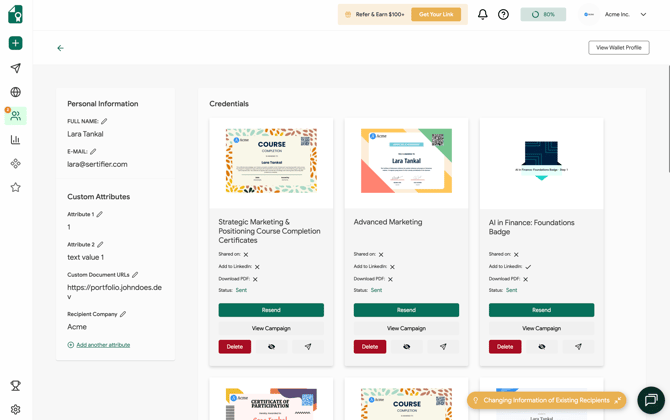Open the globe icon in the sidebar
Viewport: 670px width, 420px height.
[15, 92]
